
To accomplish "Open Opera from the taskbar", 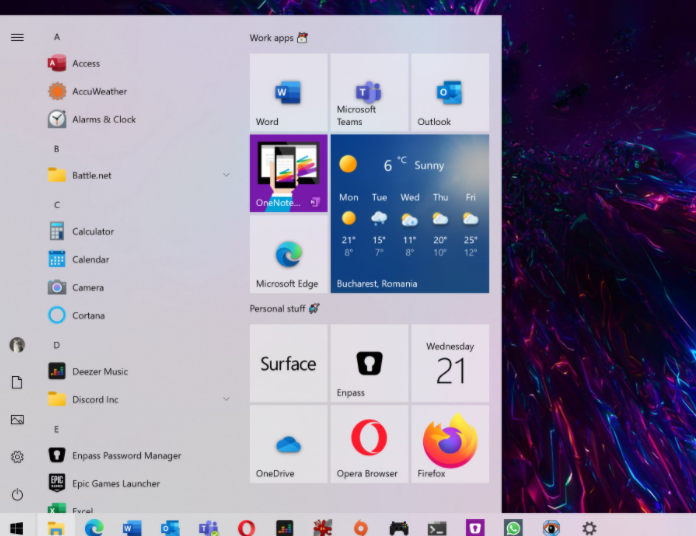I will (x=246, y=528).
